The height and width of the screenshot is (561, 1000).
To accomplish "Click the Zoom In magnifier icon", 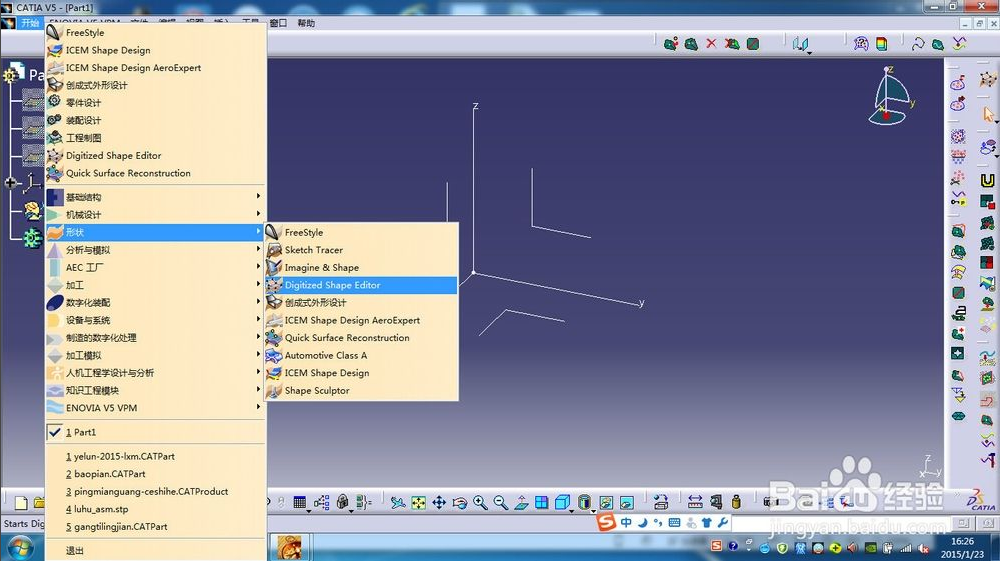I will point(480,502).
